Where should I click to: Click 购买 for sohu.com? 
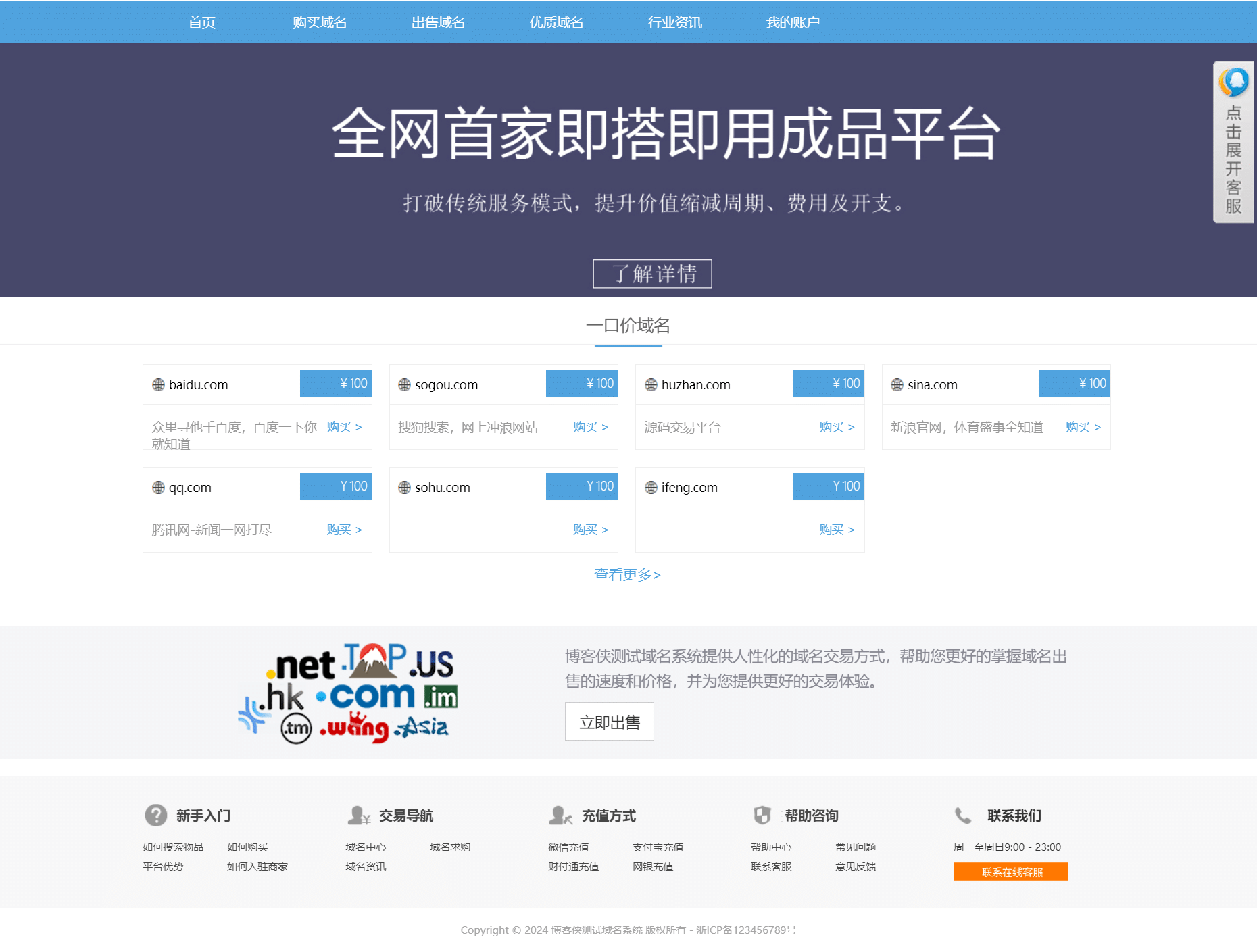[591, 530]
